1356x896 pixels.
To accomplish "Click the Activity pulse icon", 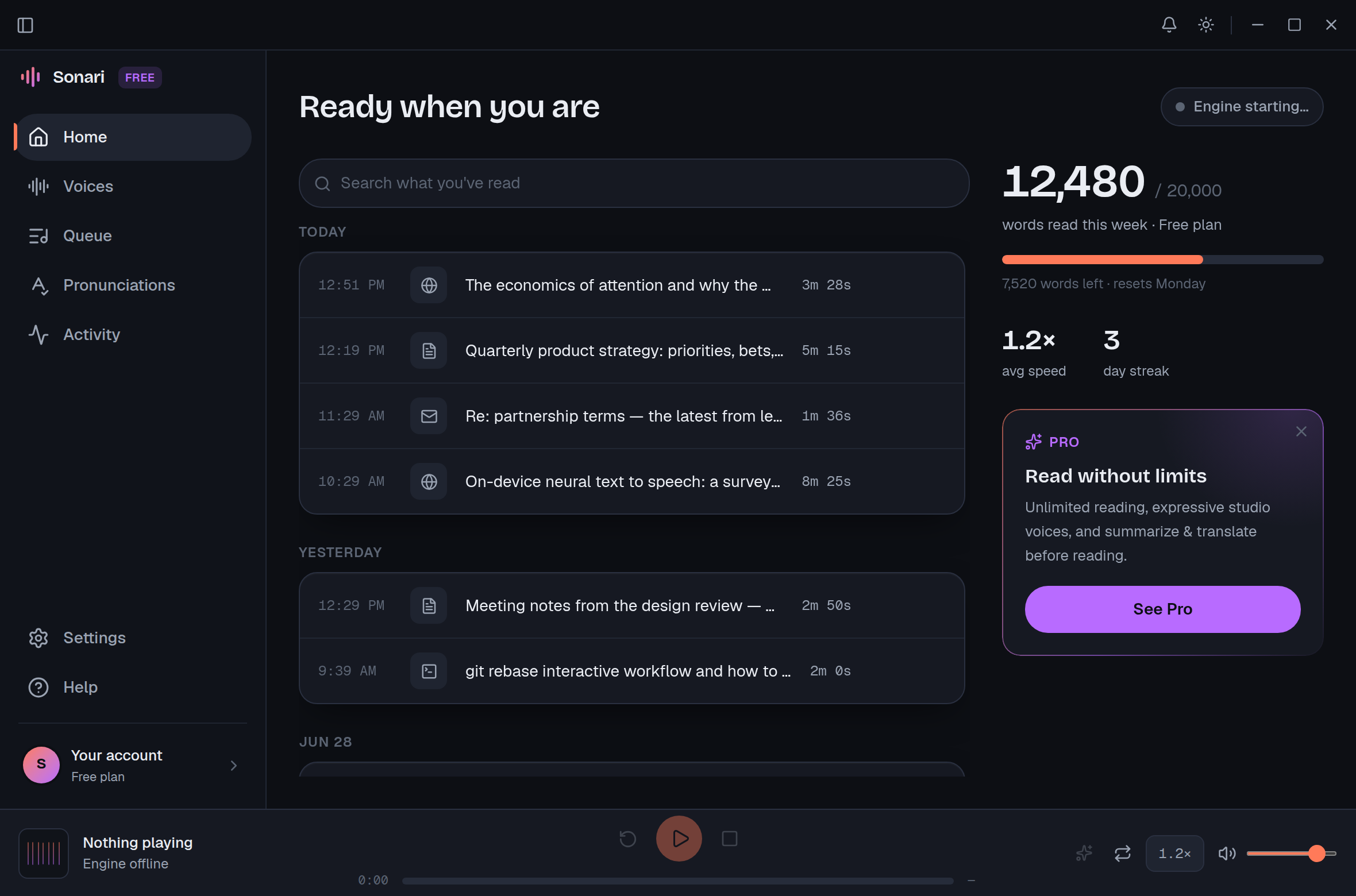I will (38, 334).
